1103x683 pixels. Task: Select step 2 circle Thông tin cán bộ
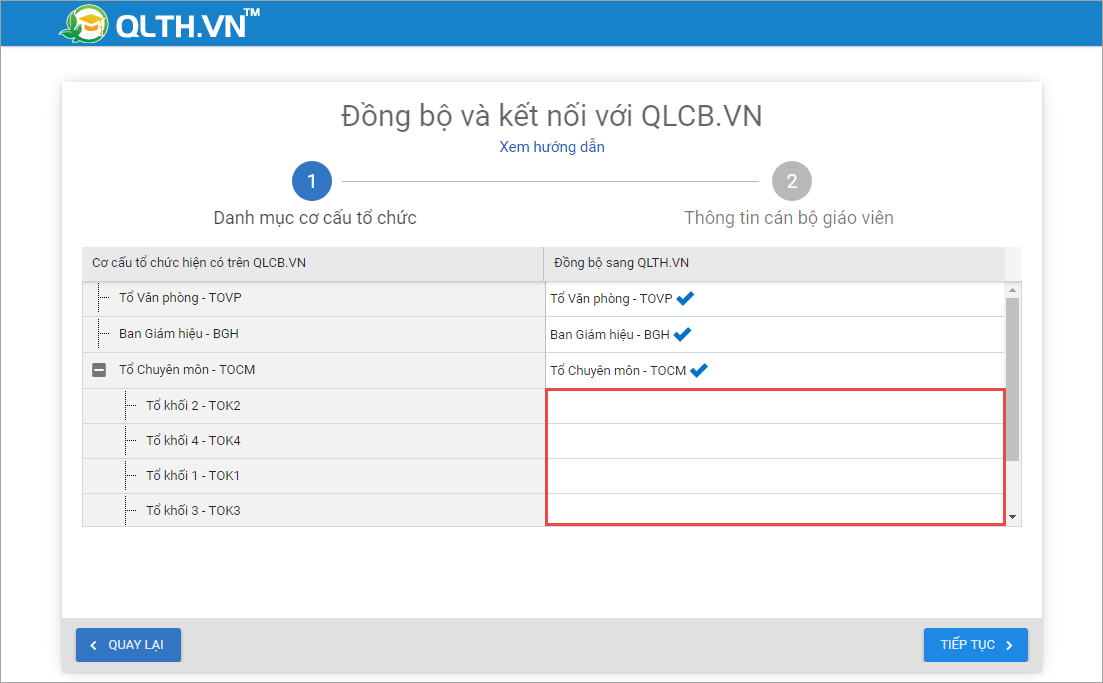pyautogui.click(x=791, y=181)
